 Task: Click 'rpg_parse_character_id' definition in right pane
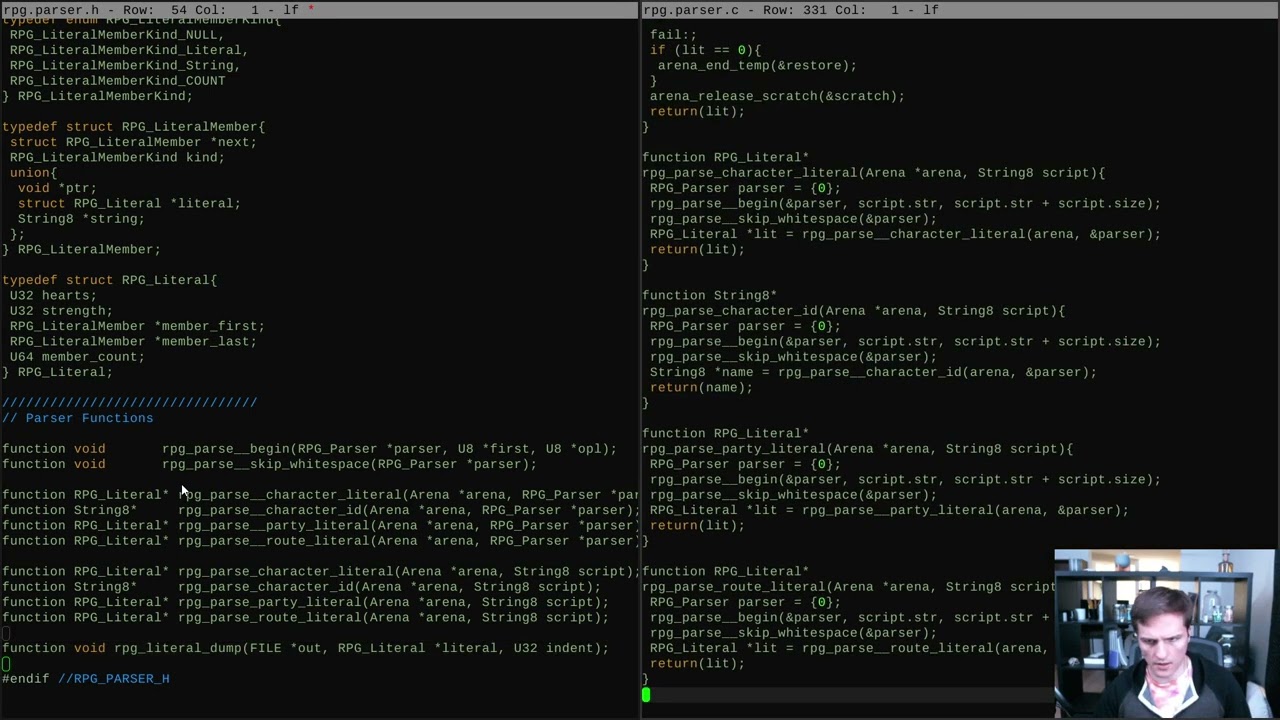[x=853, y=311]
